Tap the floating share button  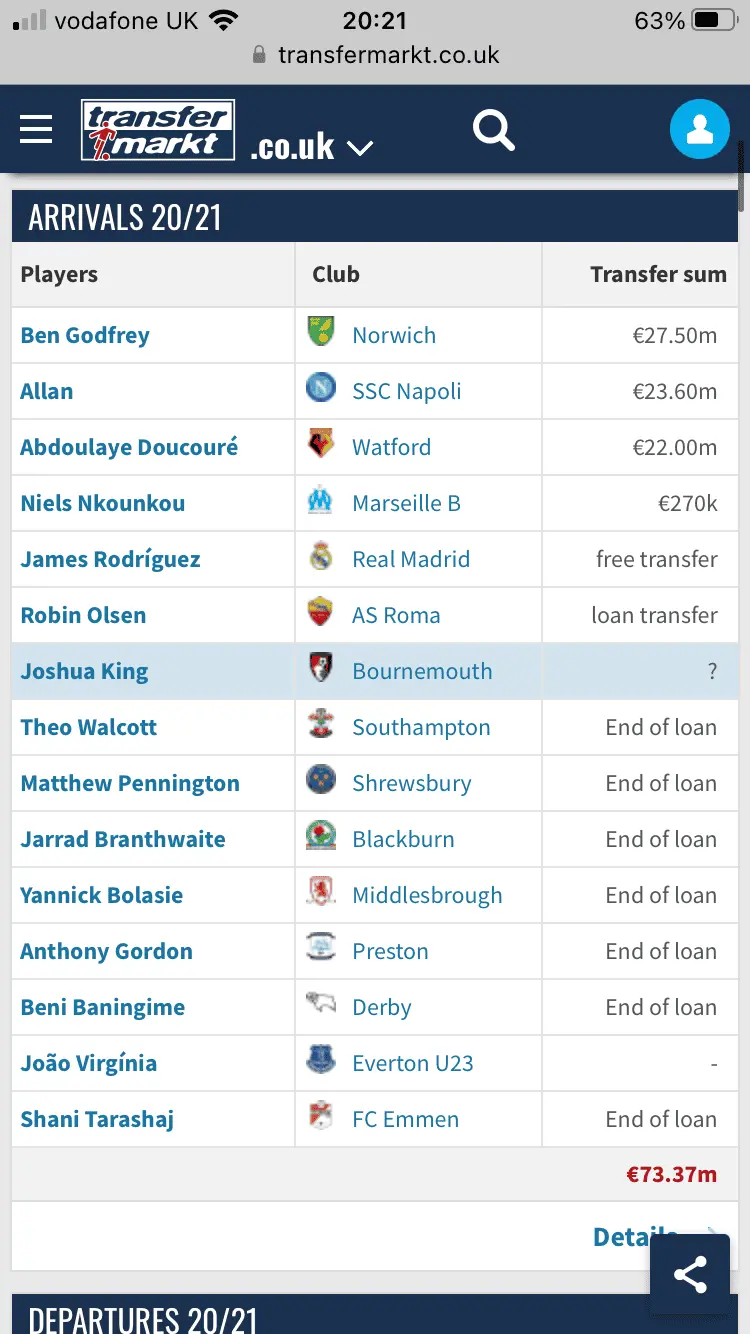click(690, 1274)
